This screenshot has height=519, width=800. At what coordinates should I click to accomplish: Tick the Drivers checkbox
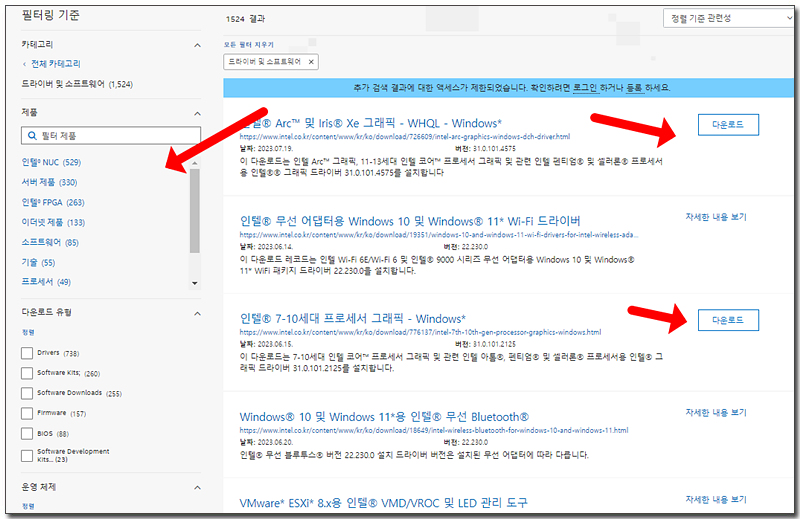point(27,353)
